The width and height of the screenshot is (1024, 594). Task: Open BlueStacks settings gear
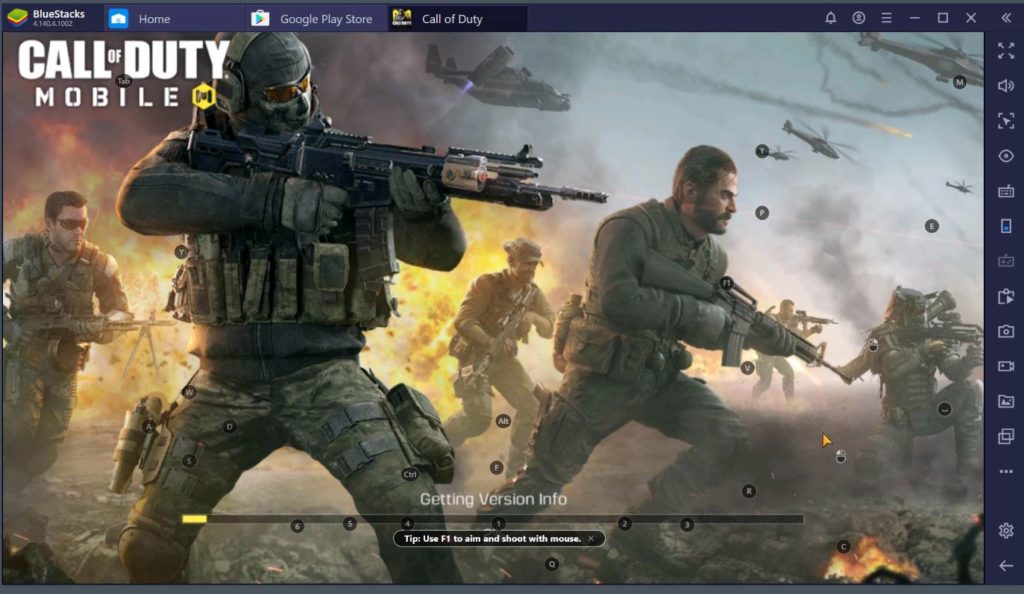[1006, 531]
